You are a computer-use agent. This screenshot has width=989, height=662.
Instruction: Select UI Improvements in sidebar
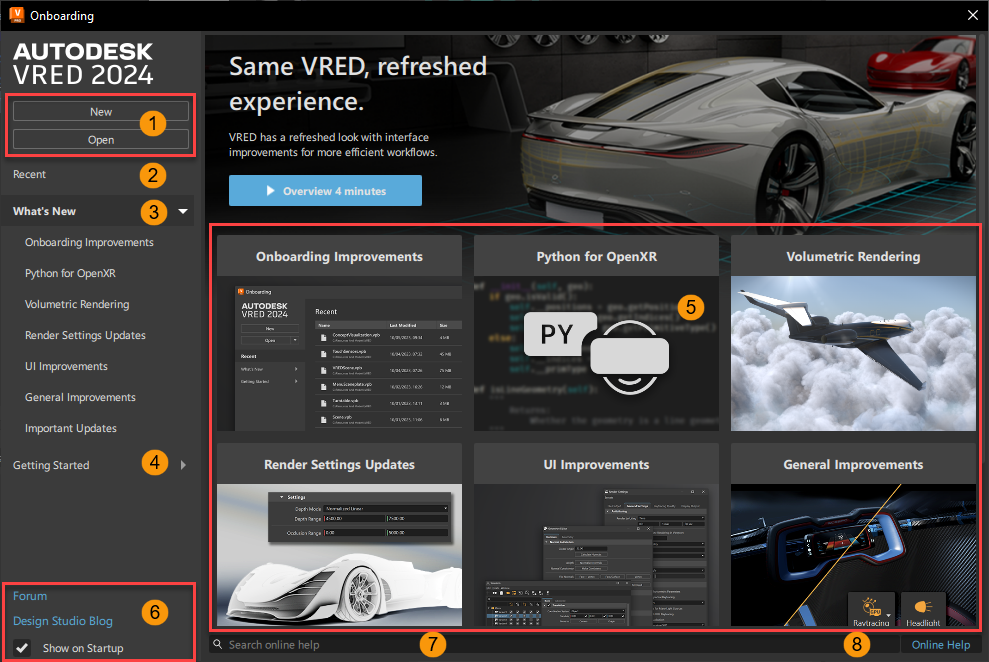pyautogui.click(x=66, y=366)
